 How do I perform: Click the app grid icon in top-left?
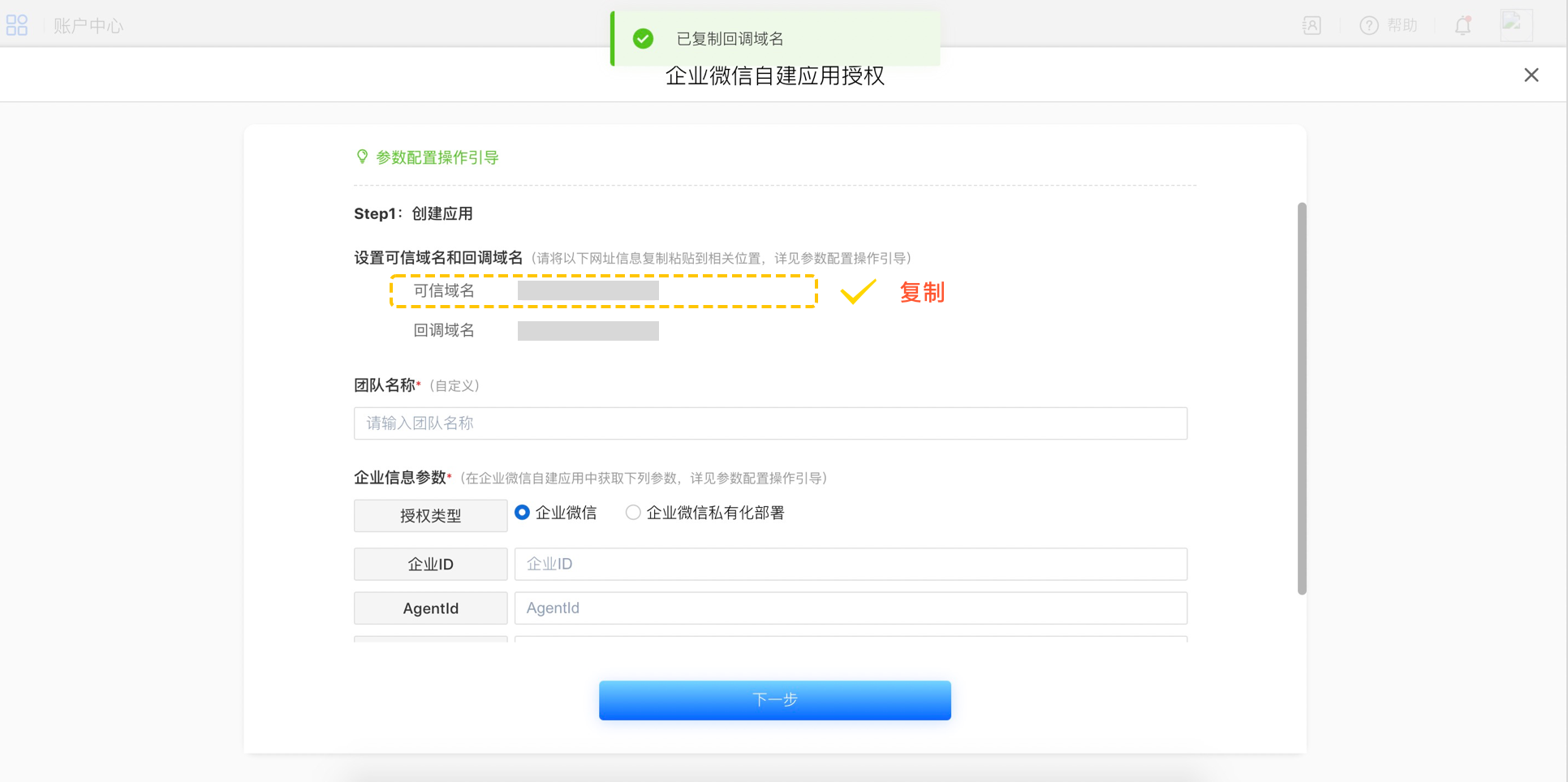[17, 25]
